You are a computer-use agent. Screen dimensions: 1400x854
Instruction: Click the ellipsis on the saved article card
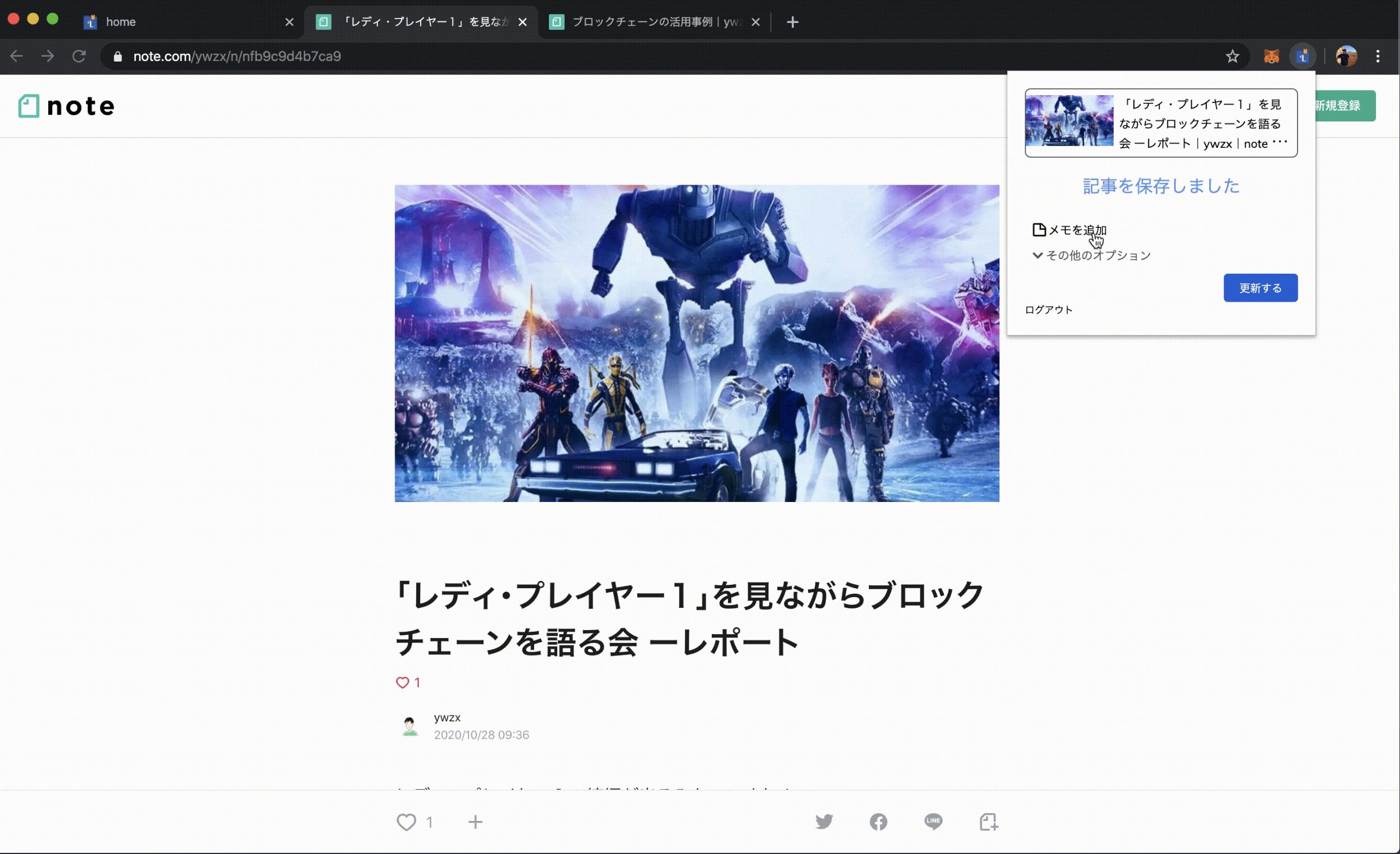click(x=1280, y=141)
